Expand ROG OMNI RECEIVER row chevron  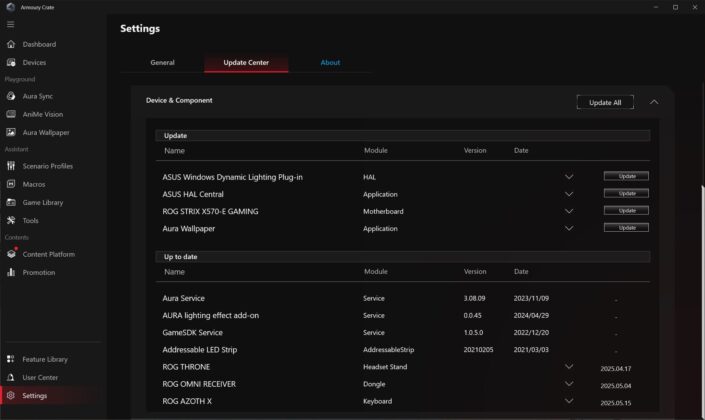[569, 384]
